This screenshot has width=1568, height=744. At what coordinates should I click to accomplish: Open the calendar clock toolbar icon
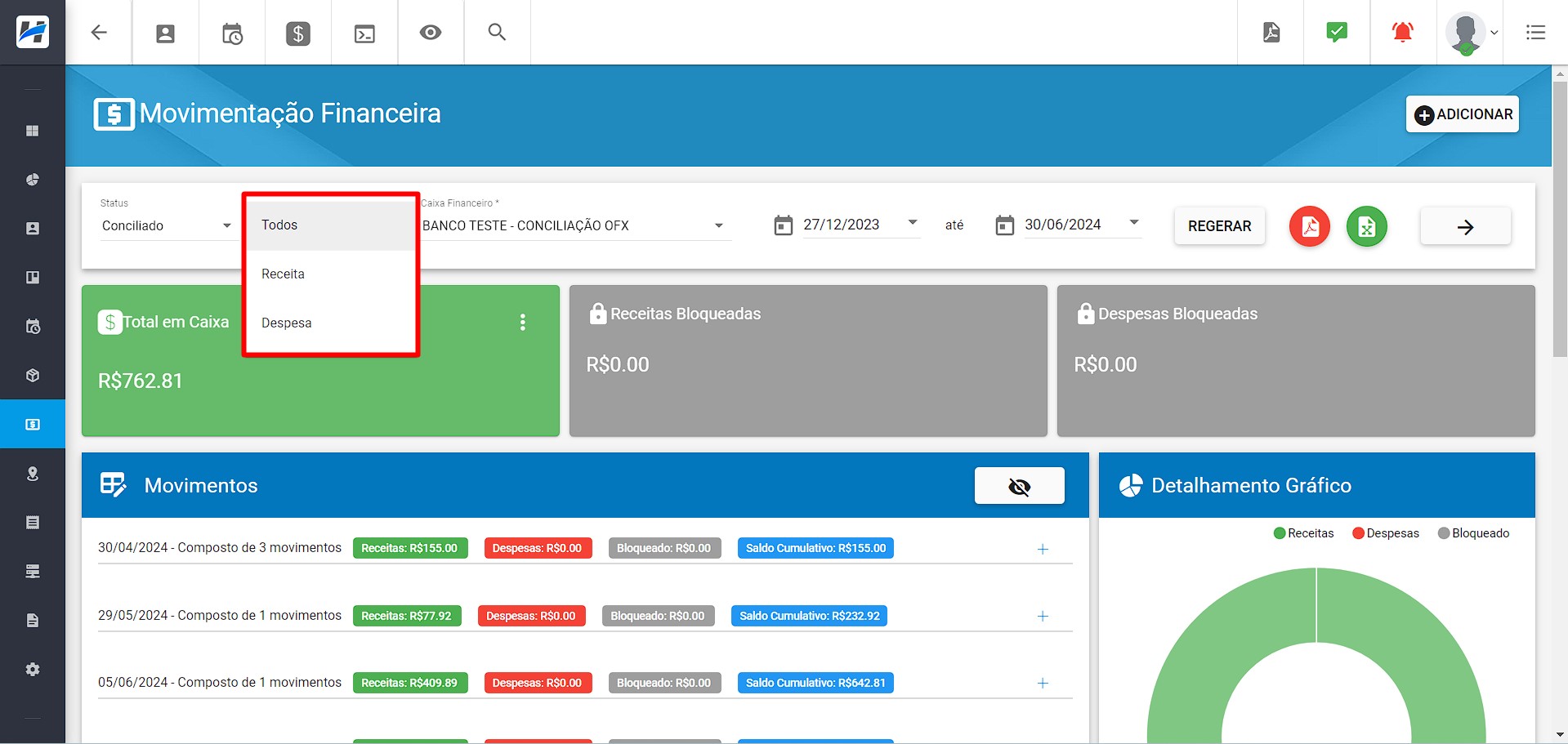click(232, 33)
